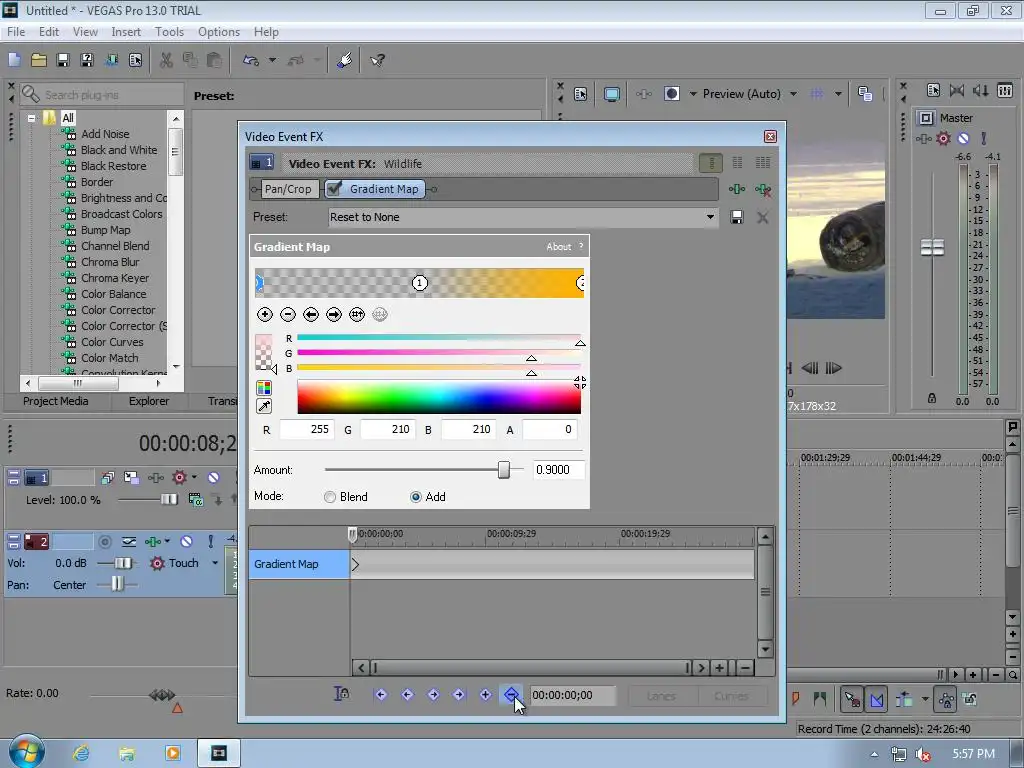Open the Undo history dropdown arrow

click(x=272, y=60)
